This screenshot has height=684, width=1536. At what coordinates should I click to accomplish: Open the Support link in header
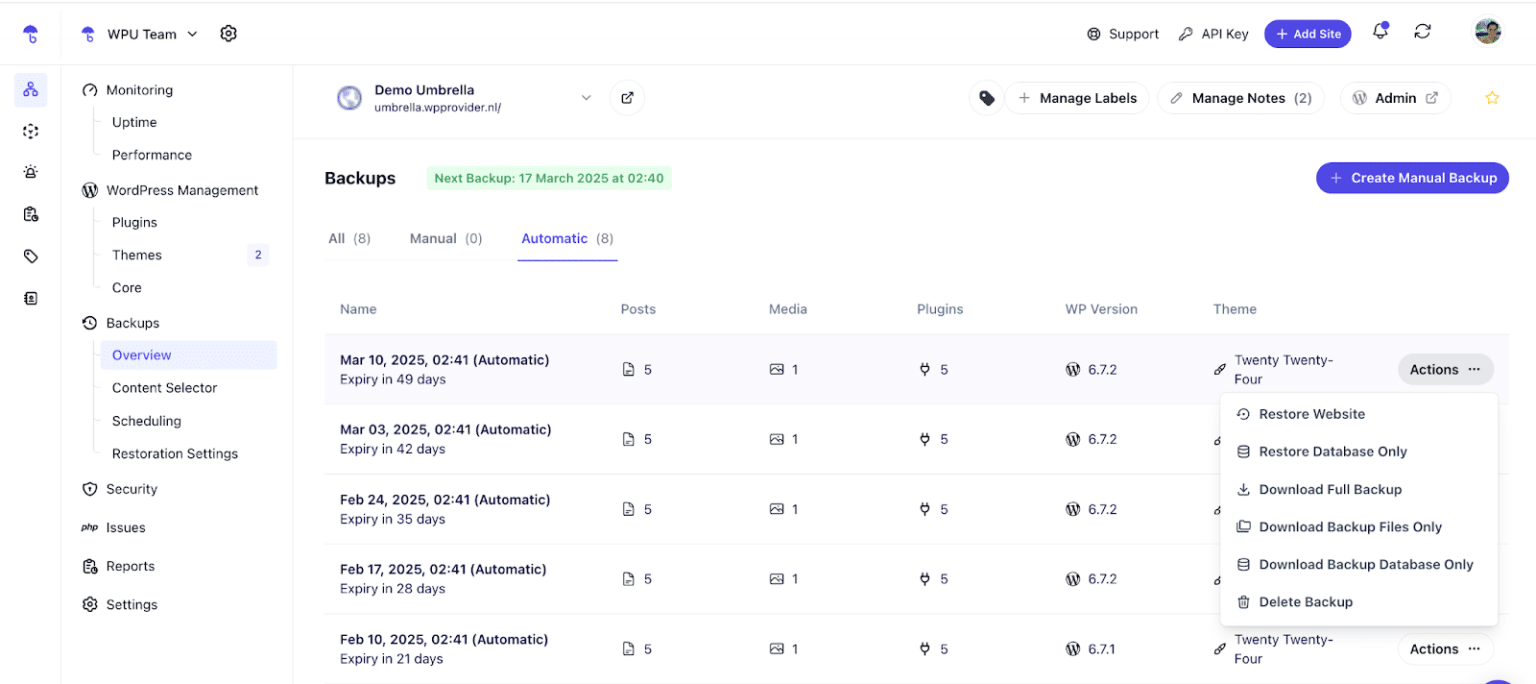click(1123, 34)
